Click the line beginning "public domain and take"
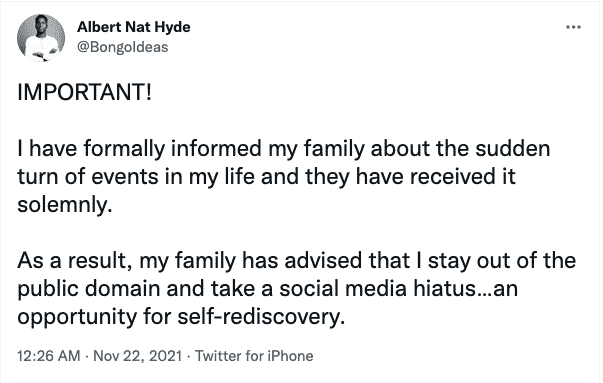This screenshot has width=603, height=383. (x=267, y=289)
